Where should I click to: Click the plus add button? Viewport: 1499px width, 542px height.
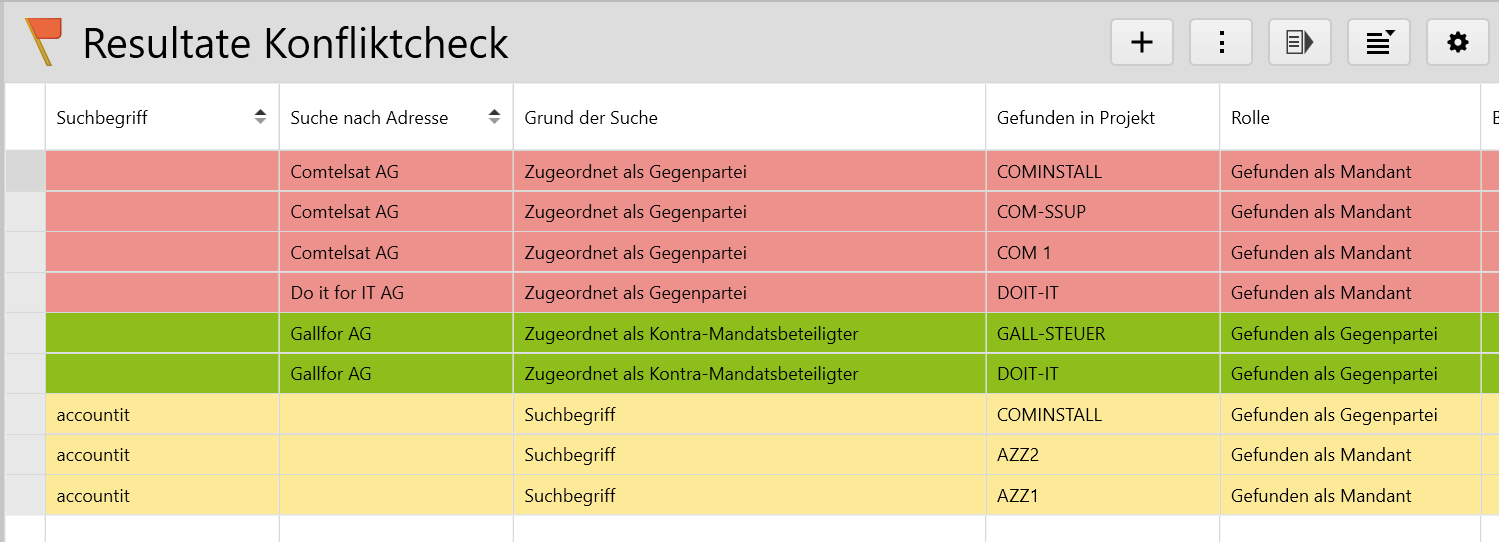click(x=1141, y=42)
